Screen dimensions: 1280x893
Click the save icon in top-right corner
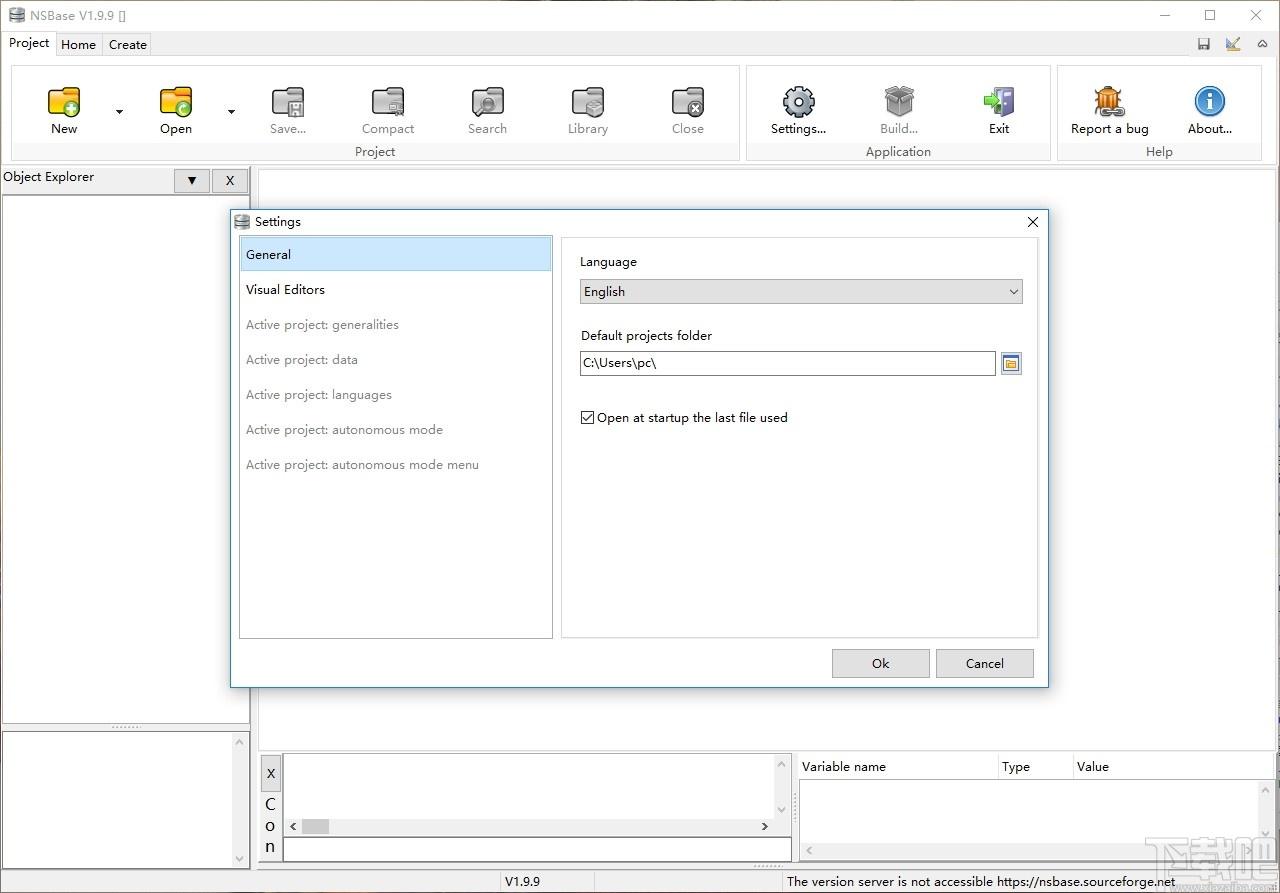tap(1204, 44)
